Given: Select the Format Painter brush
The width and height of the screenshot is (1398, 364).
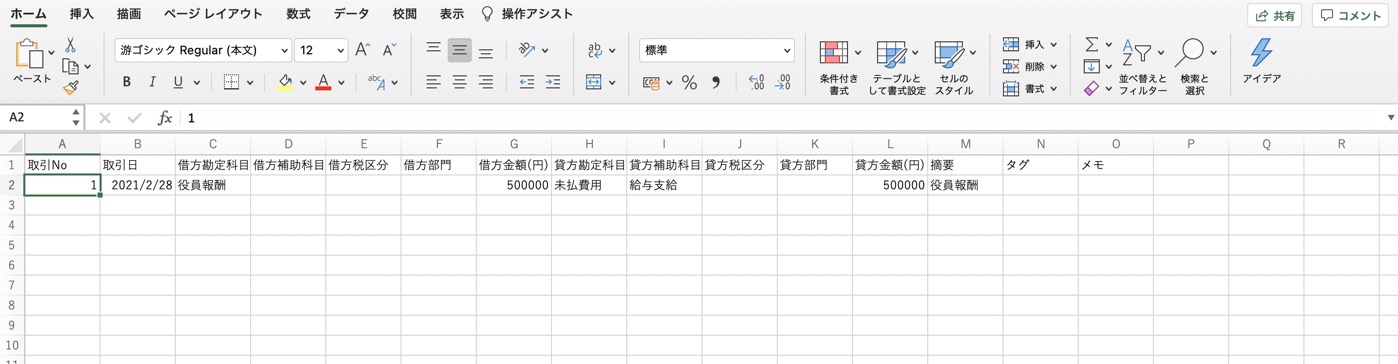Looking at the screenshot, I should [70, 88].
